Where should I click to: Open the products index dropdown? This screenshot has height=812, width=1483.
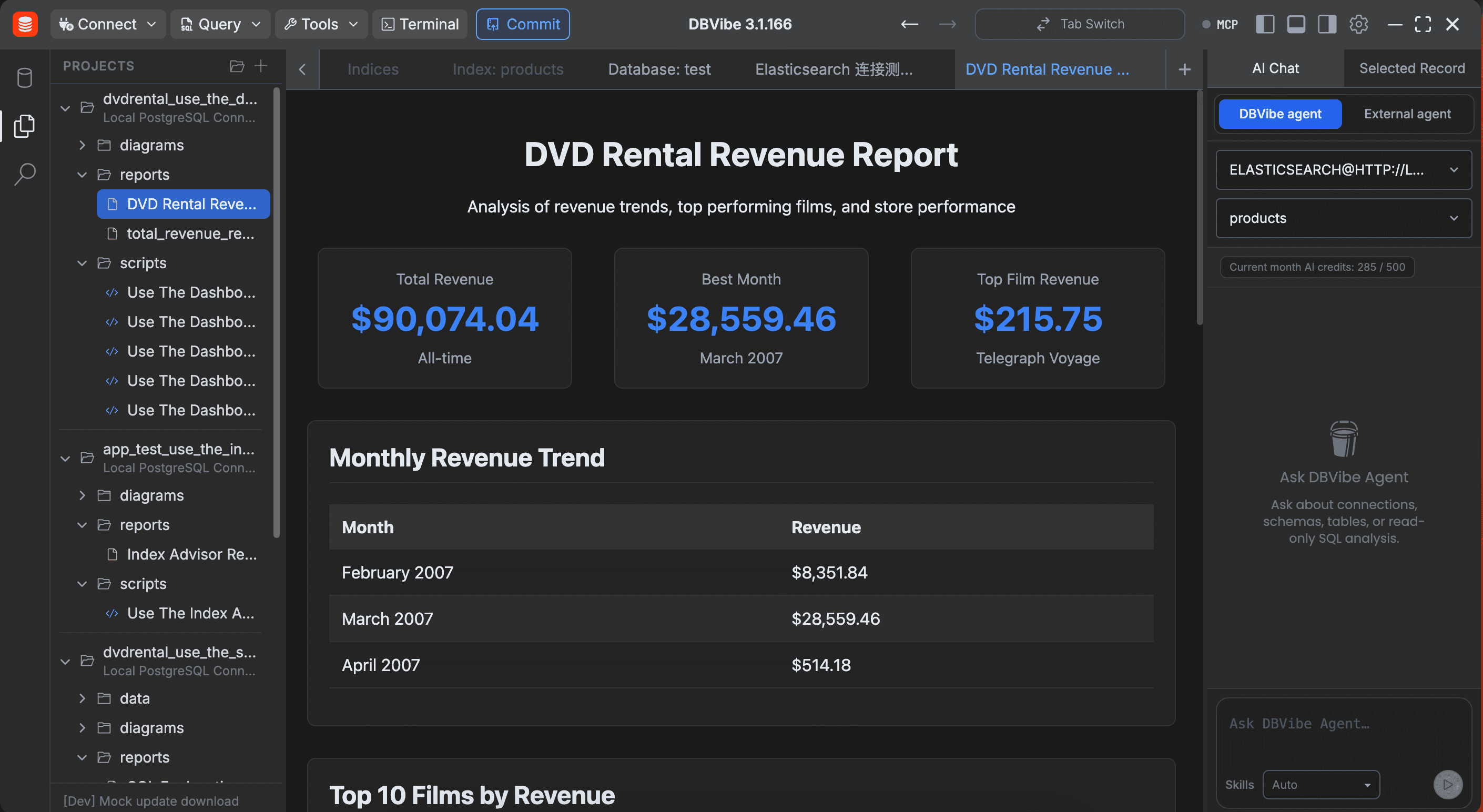coord(1343,218)
